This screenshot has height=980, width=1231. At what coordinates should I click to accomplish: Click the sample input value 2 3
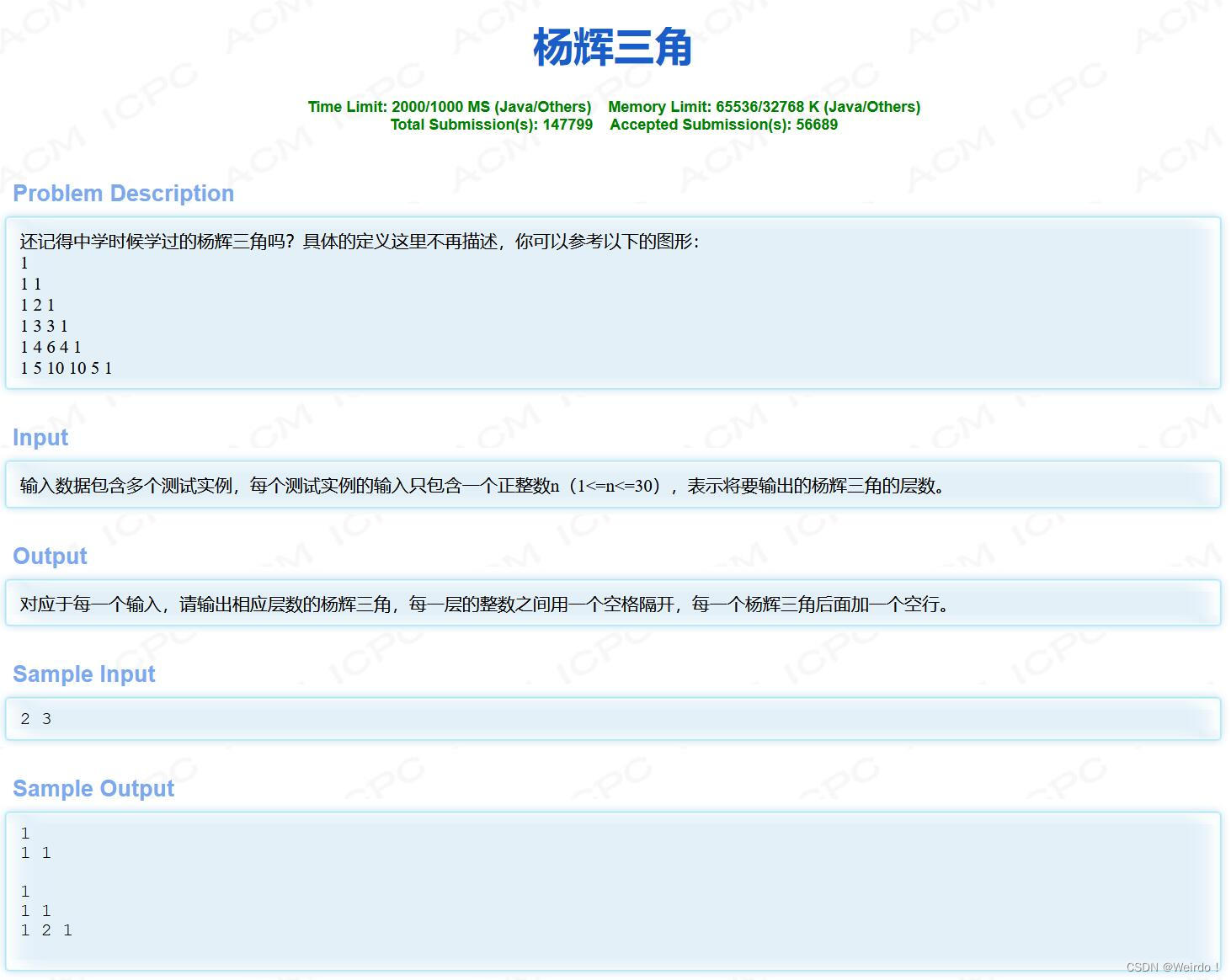point(35,718)
